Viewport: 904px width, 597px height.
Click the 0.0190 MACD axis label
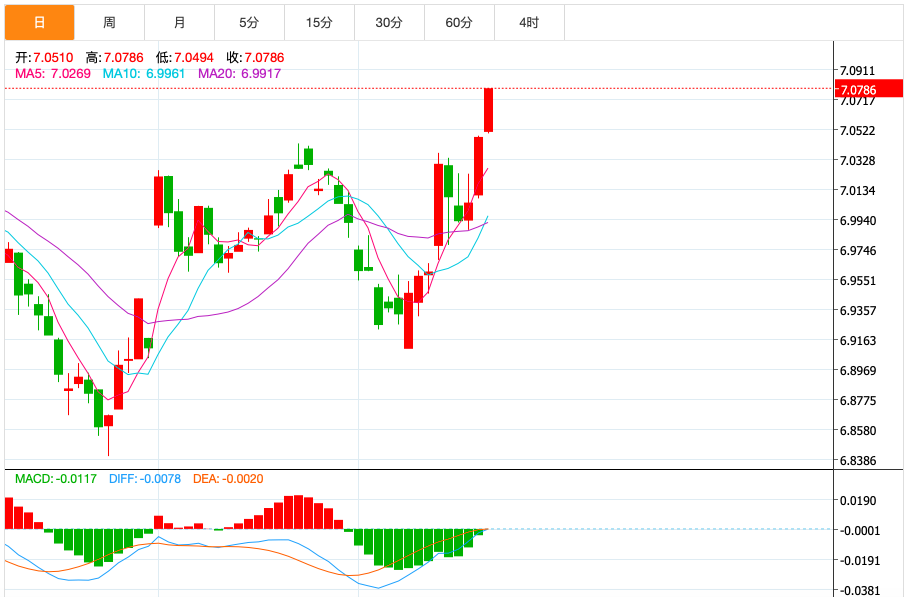coord(860,501)
